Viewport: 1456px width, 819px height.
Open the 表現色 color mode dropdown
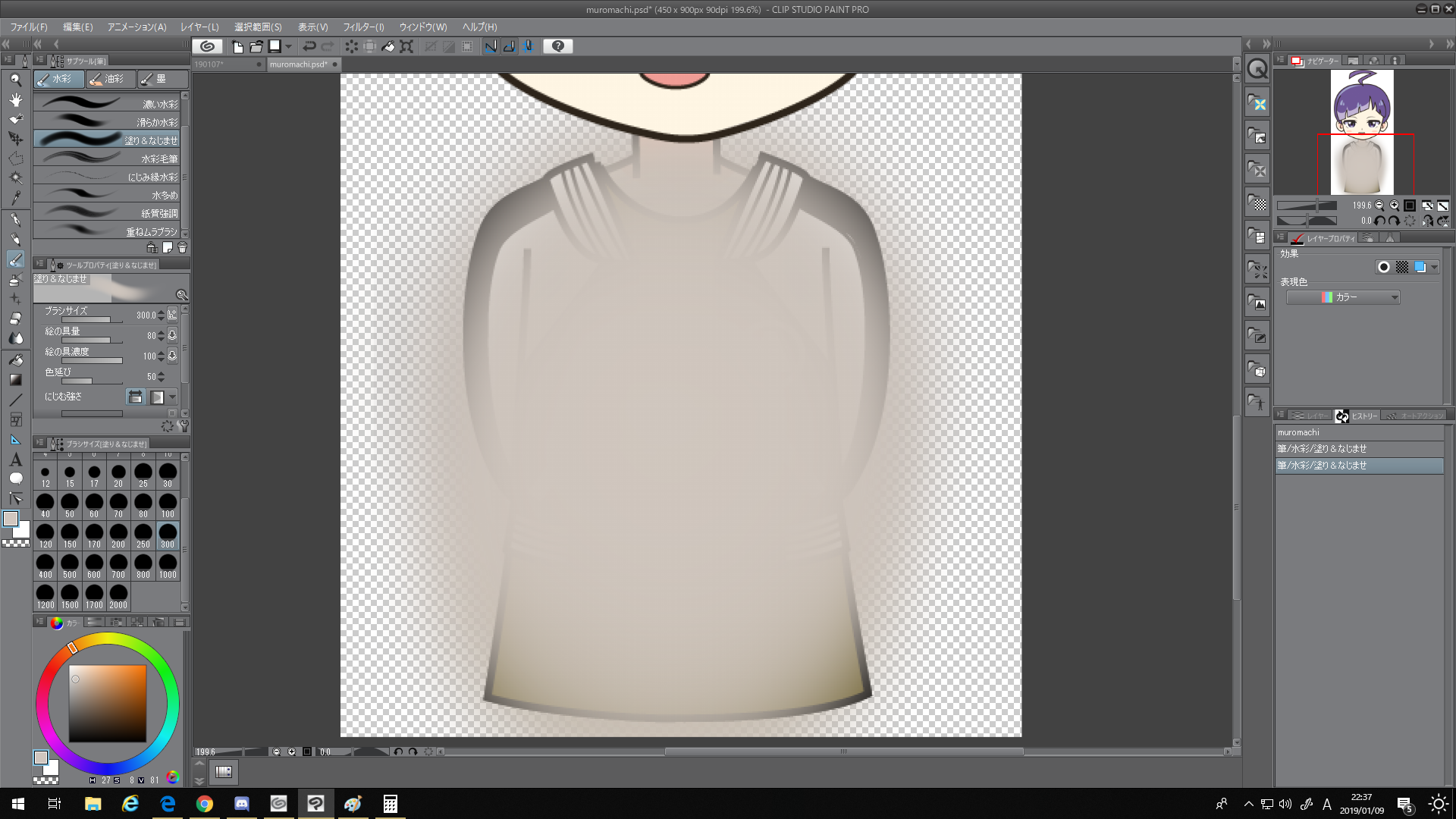click(x=1342, y=297)
